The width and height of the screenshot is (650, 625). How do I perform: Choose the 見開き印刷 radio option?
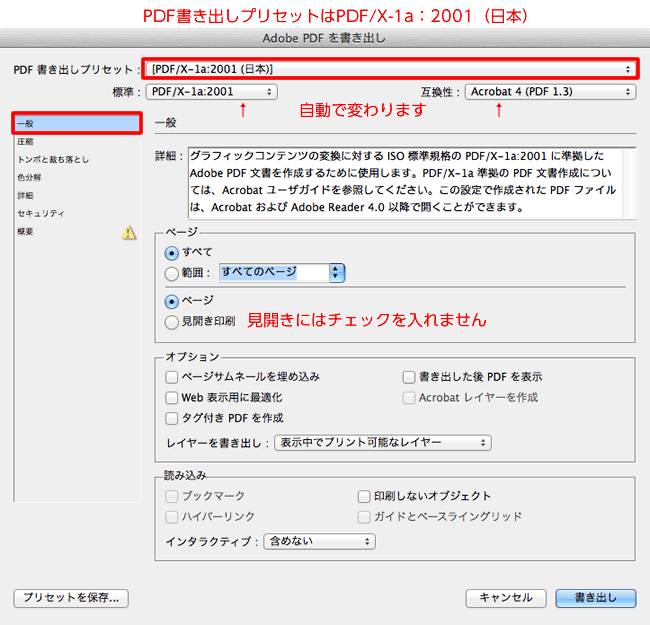coord(172,321)
